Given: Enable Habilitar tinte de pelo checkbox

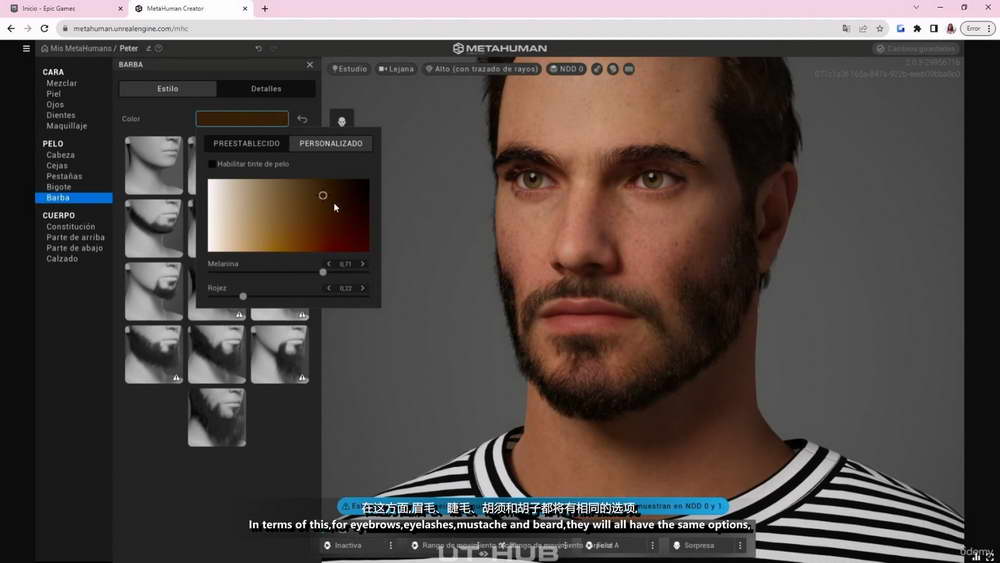Looking at the screenshot, I should click(x=212, y=164).
